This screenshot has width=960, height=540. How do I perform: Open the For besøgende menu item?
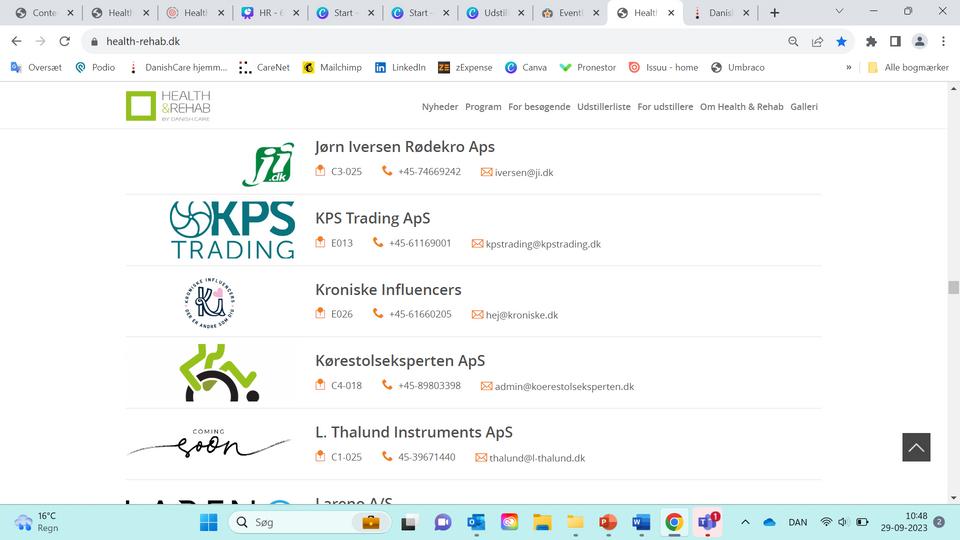pyautogui.click(x=539, y=107)
